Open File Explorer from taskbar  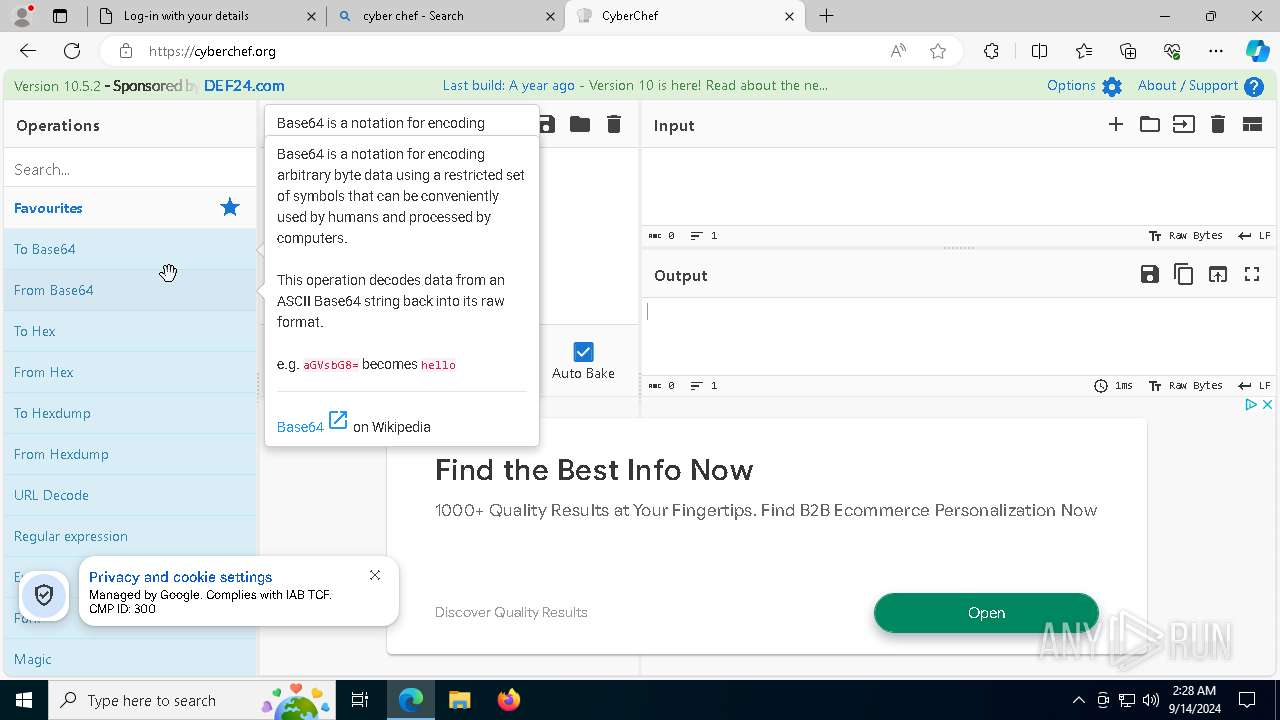click(x=460, y=700)
